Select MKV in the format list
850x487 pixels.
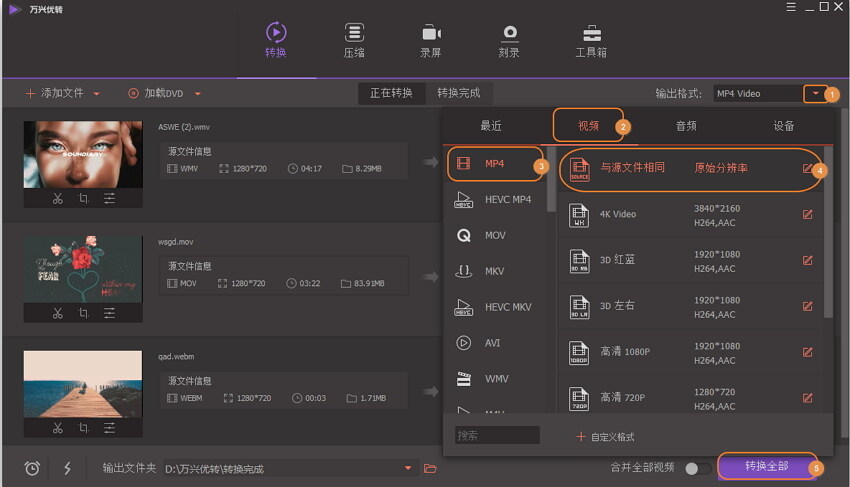[494, 270]
